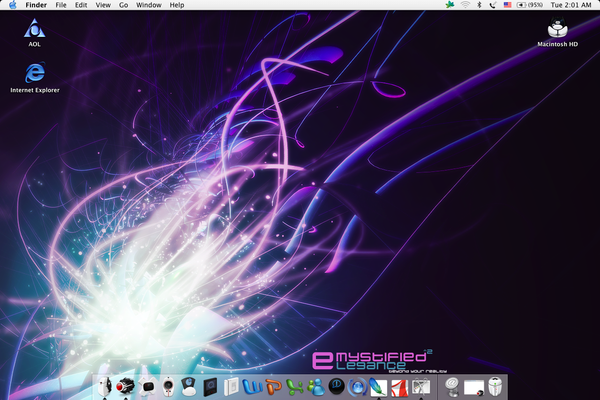Click the Bluetooth menu bar icon
This screenshot has width=600, height=400.
479,5
